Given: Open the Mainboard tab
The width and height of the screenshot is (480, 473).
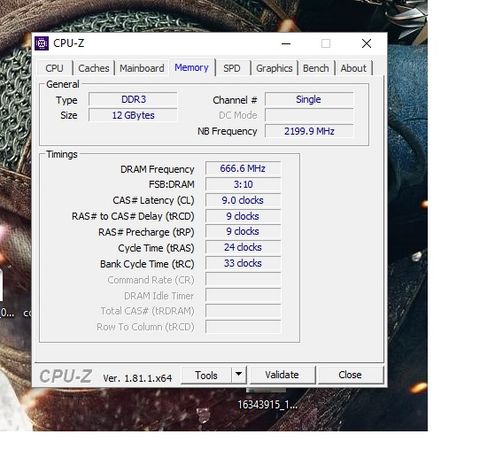Looking at the screenshot, I should click(x=142, y=68).
